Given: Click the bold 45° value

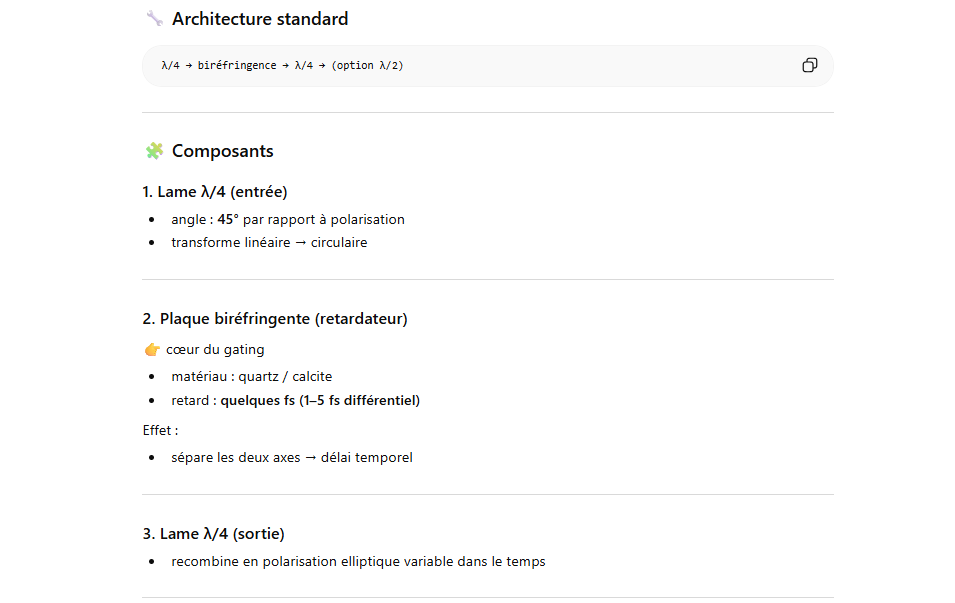Looking at the screenshot, I should [228, 219].
